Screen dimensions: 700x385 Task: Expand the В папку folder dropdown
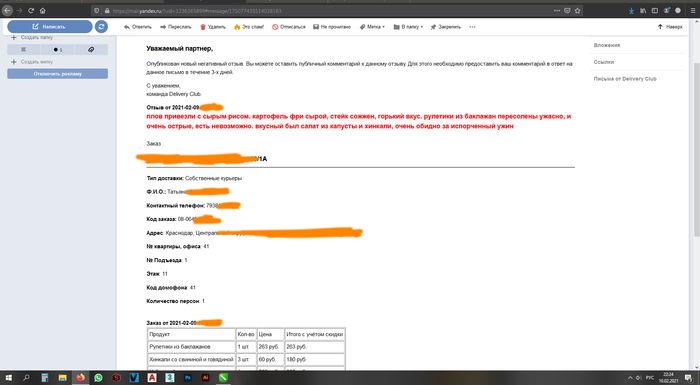(408, 27)
